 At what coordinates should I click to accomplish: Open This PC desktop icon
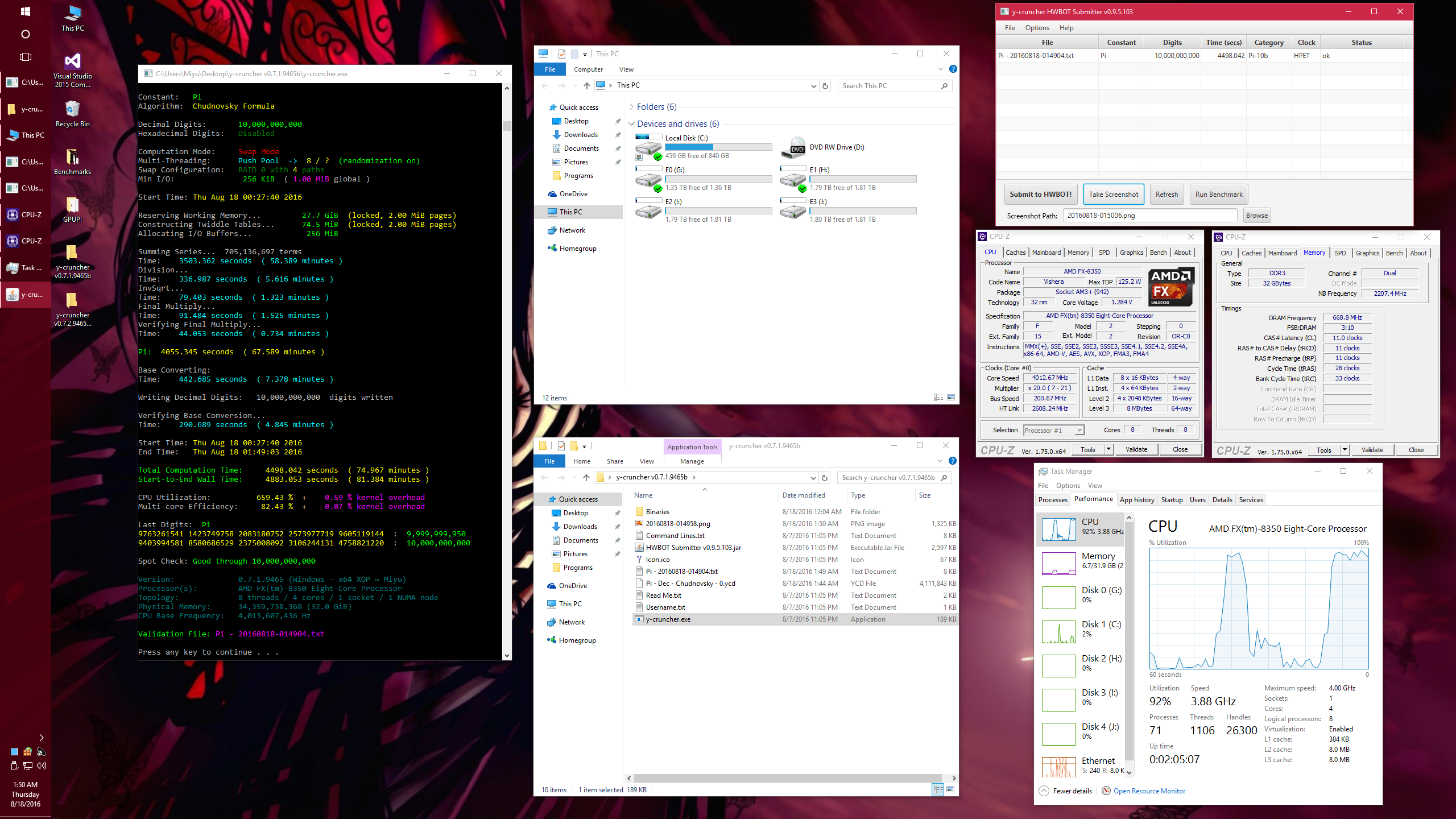pyautogui.click(x=73, y=18)
